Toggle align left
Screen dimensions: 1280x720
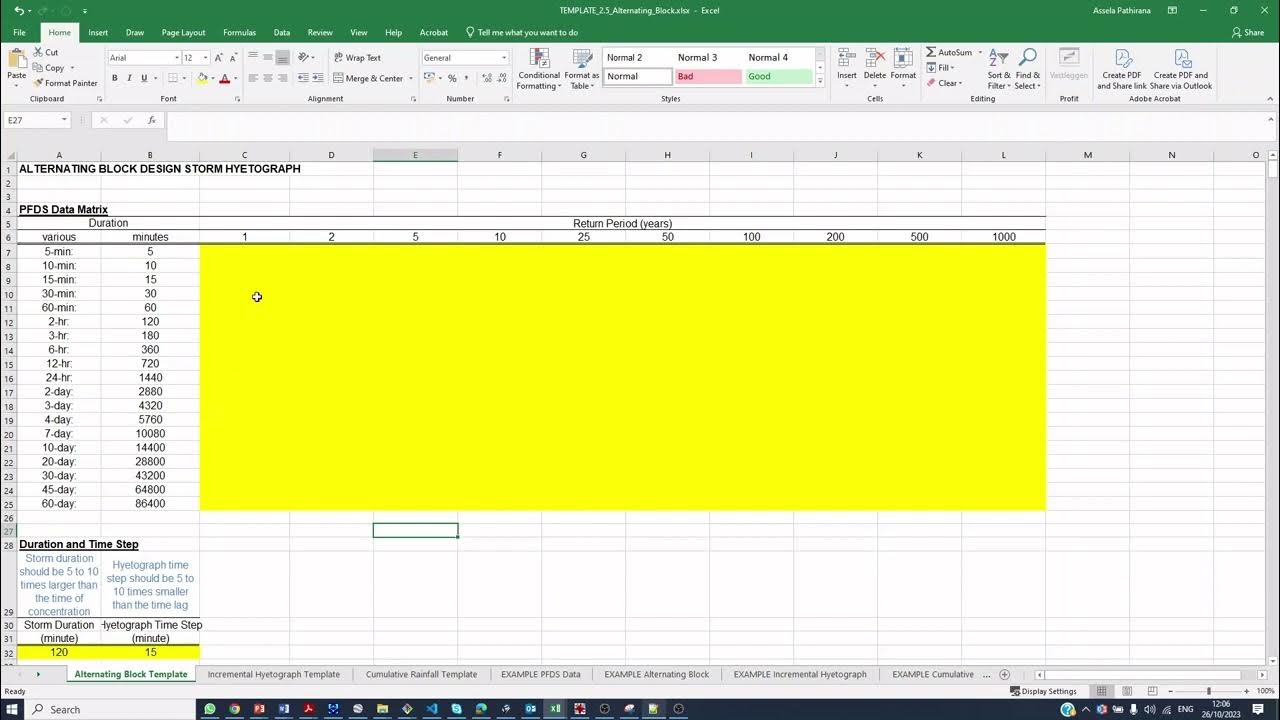coord(253,78)
